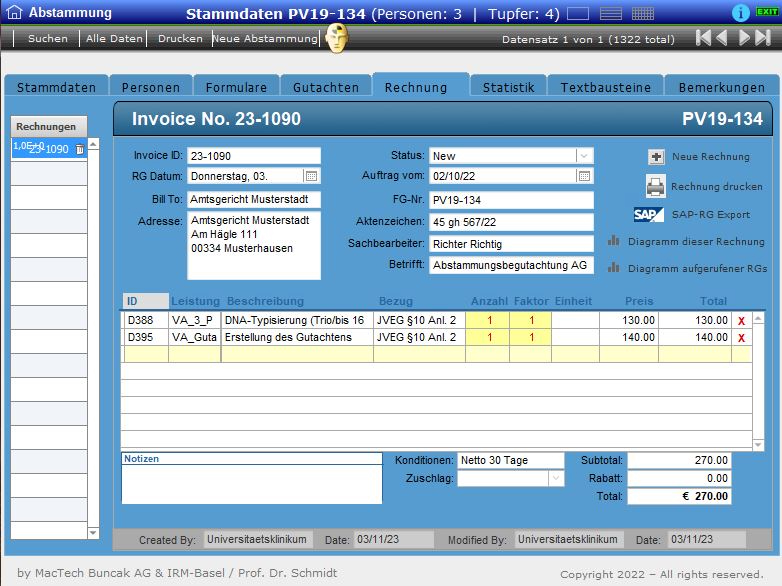Open the Gutachten tab
This screenshot has width=782, height=586.
(326, 87)
